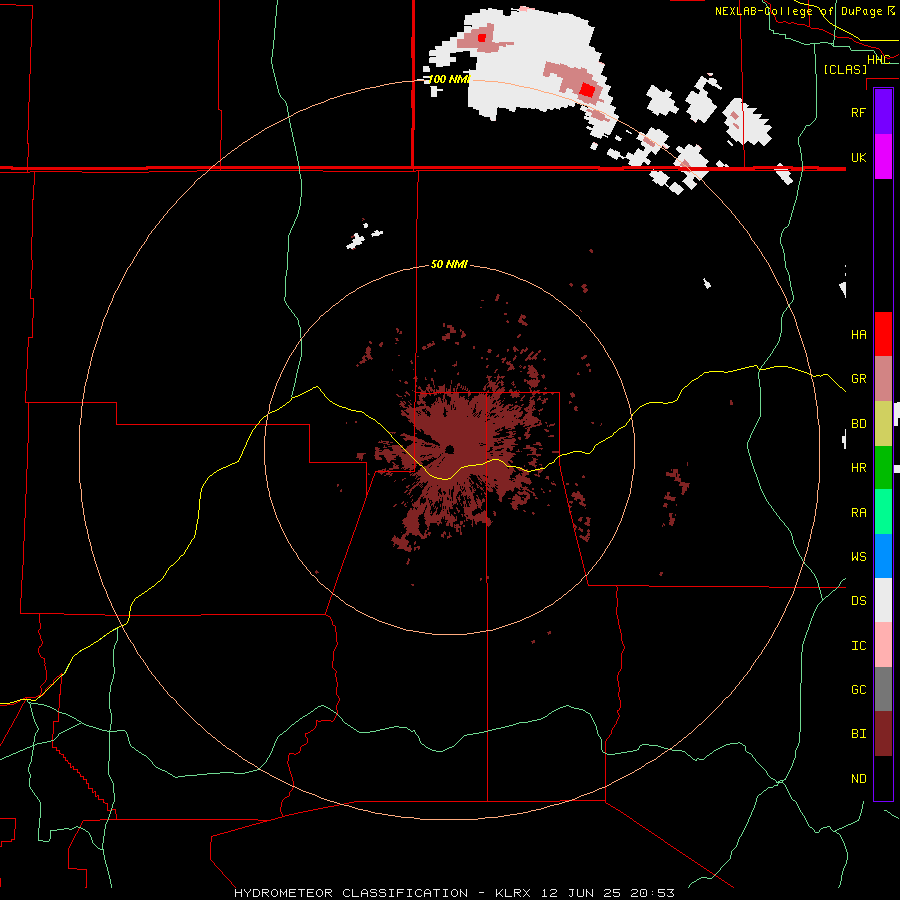
Task: Click the "GC" legend label
Action: click(x=858, y=689)
